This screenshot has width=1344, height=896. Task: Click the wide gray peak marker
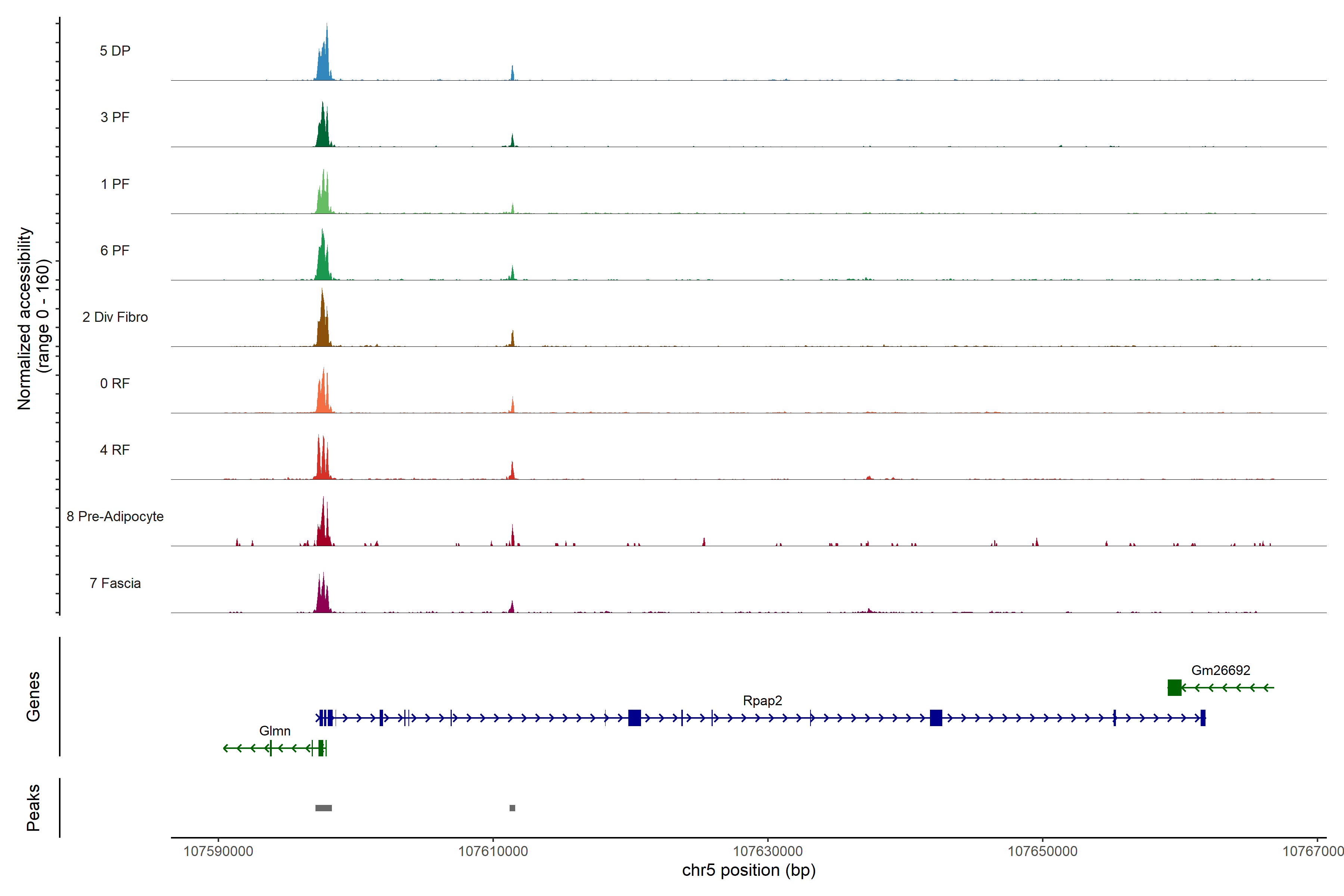point(323,808)
